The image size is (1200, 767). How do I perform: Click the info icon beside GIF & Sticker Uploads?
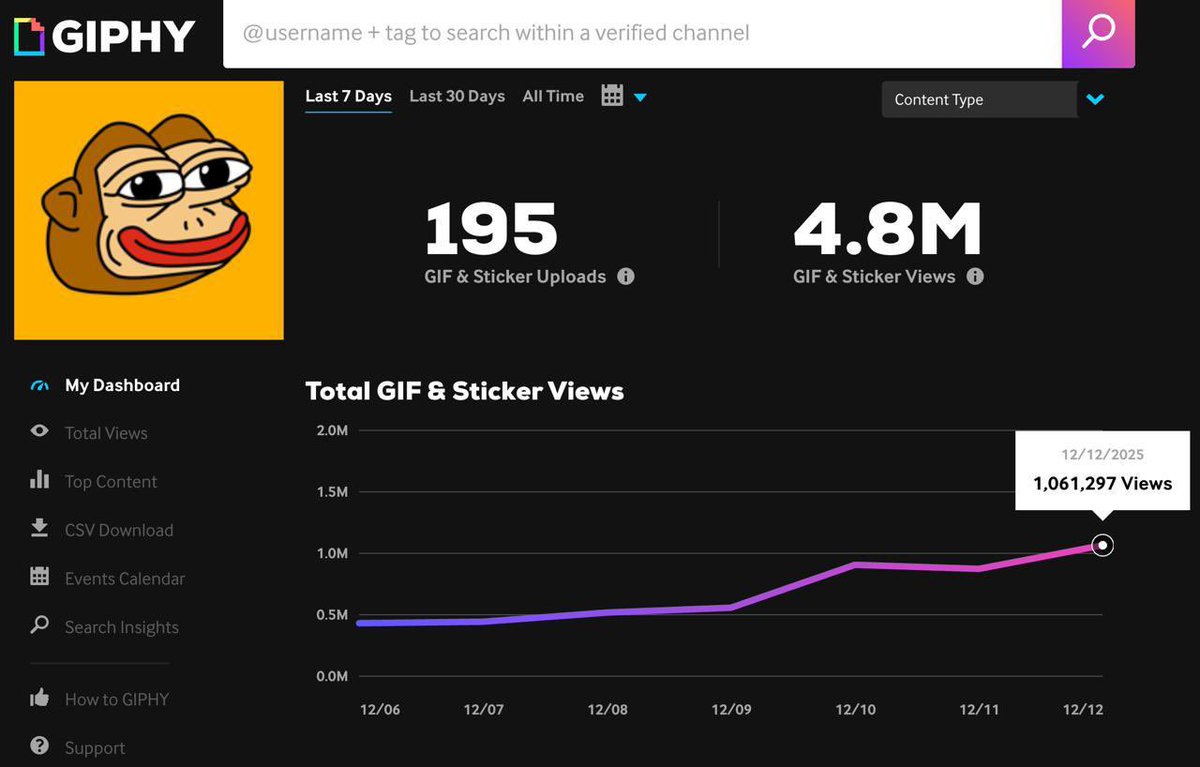(x=626, y=277)
